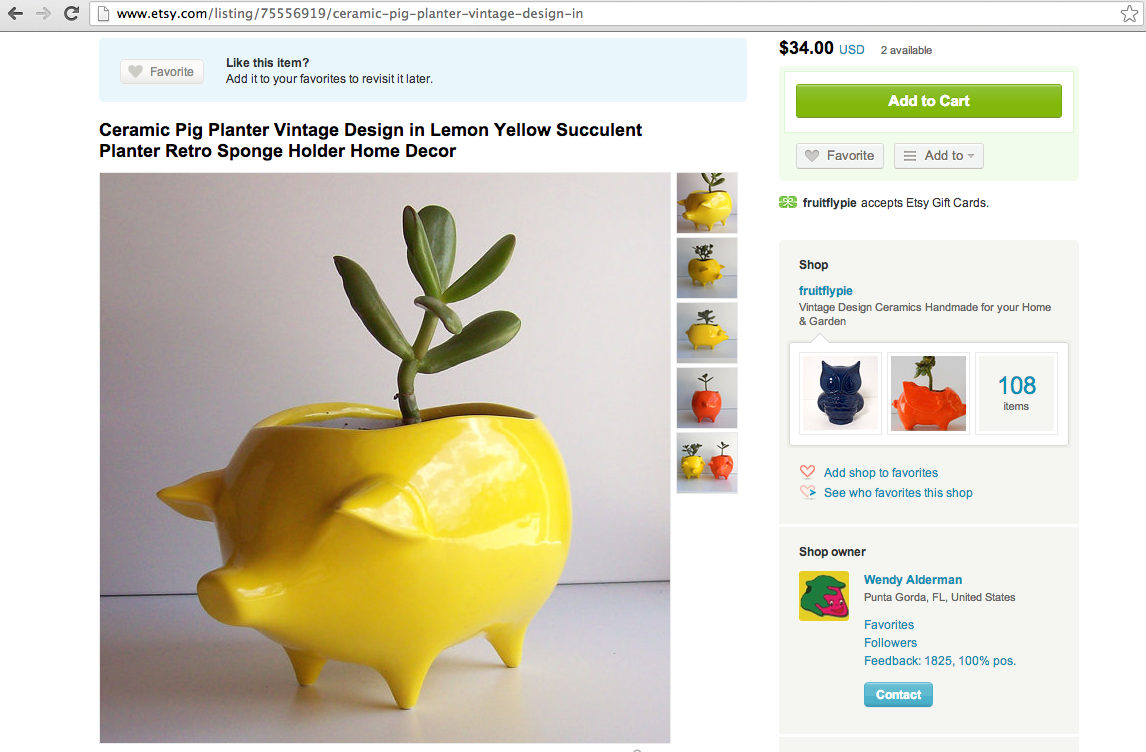This screenshot has width=1146, height=752.
Task: Click heart icon beside See who favorites
Action: [808, 493]
